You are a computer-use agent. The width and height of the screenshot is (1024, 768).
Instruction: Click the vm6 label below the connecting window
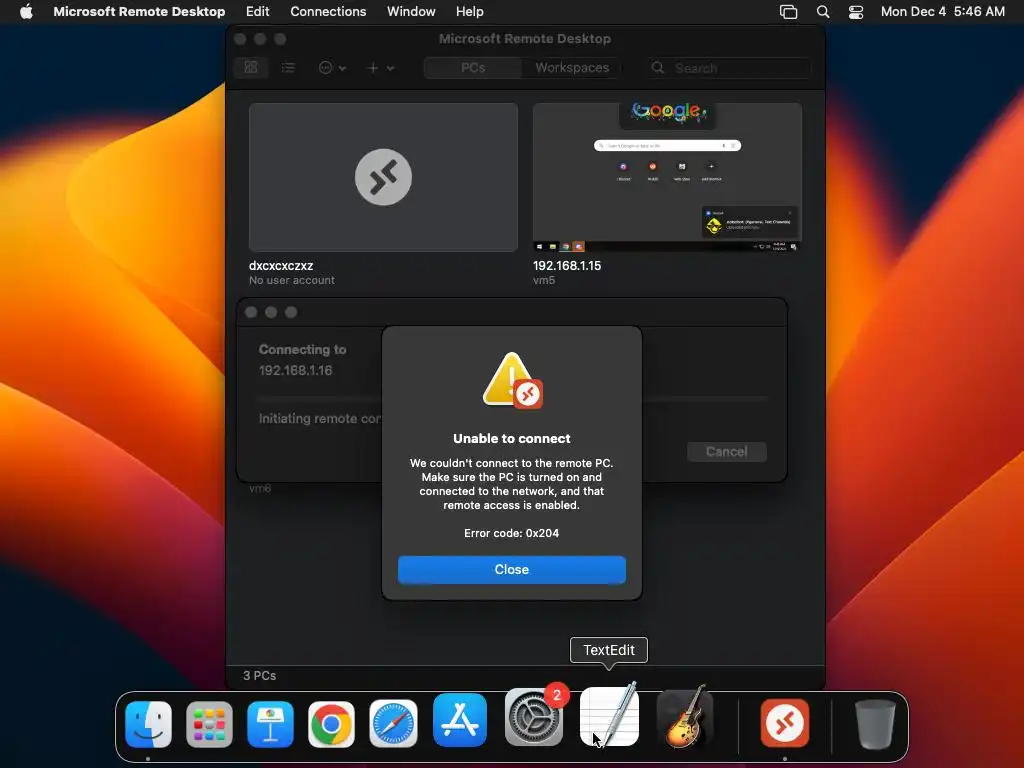coord(259,488)
